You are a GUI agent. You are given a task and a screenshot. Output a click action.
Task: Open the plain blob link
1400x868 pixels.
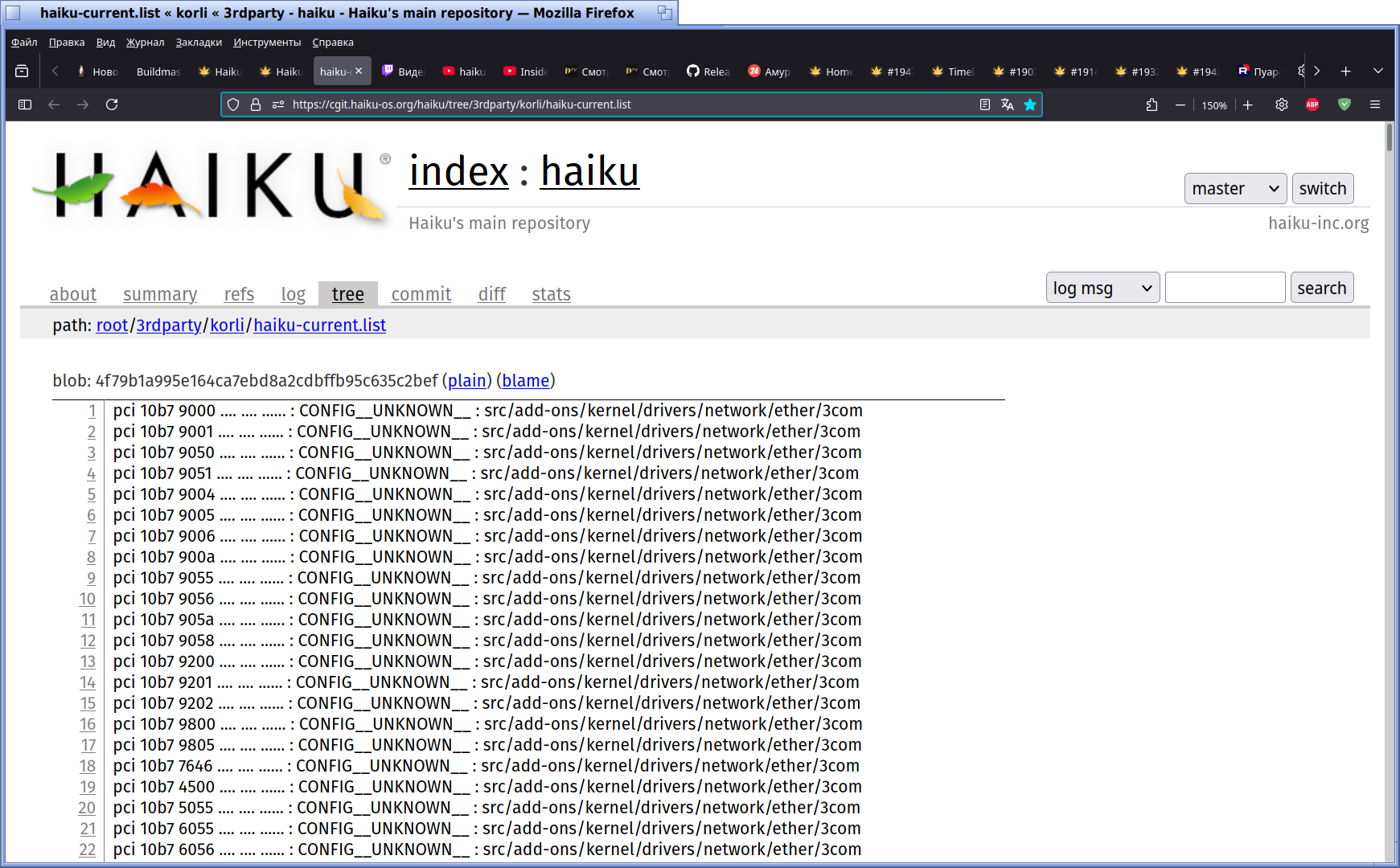[x=467, y=381]
